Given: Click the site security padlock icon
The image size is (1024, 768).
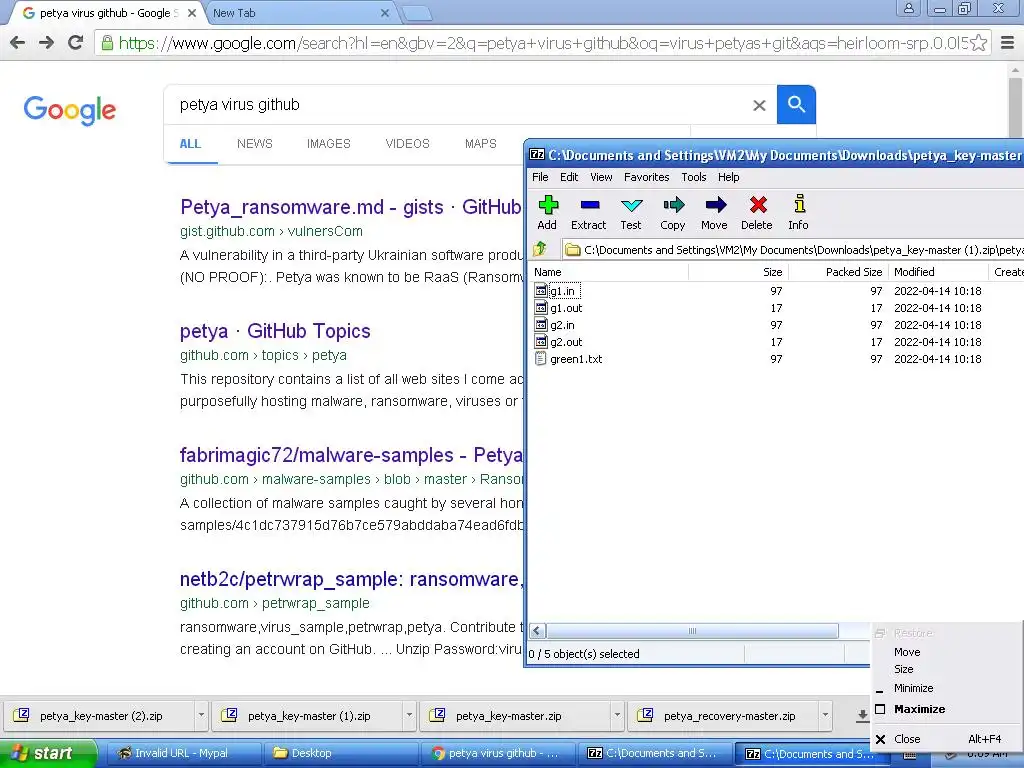Looking at the screenshot, I should [x=107, y=43].
